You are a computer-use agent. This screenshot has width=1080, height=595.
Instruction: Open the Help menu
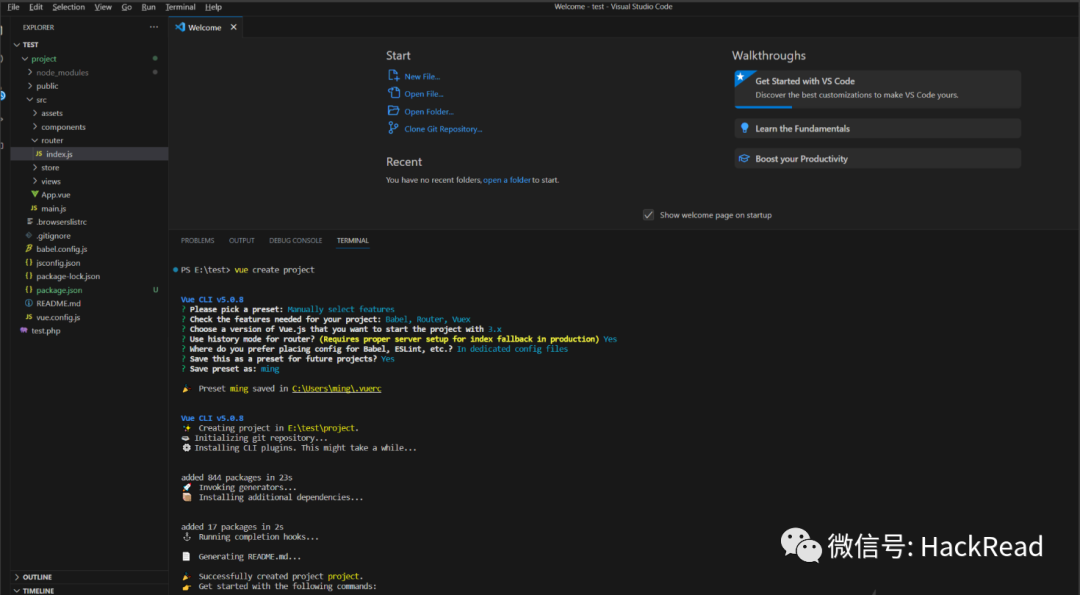(x=214, y=7)
